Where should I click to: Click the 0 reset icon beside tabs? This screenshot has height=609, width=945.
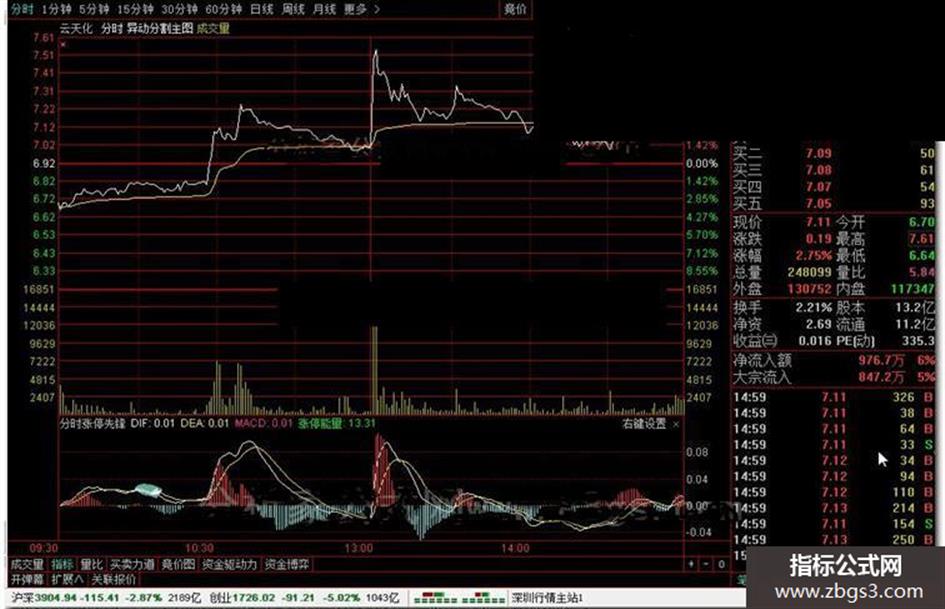pos(721,565)
